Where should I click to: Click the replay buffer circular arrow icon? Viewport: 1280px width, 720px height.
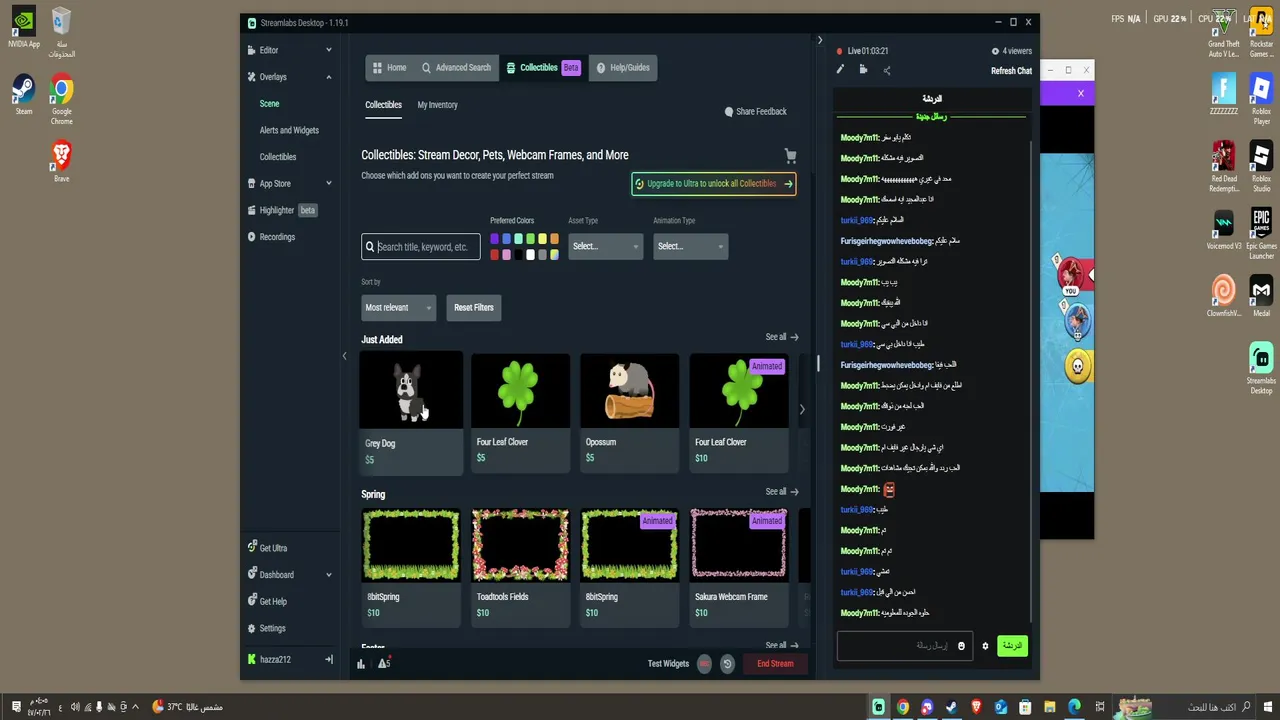coord(727,663)
